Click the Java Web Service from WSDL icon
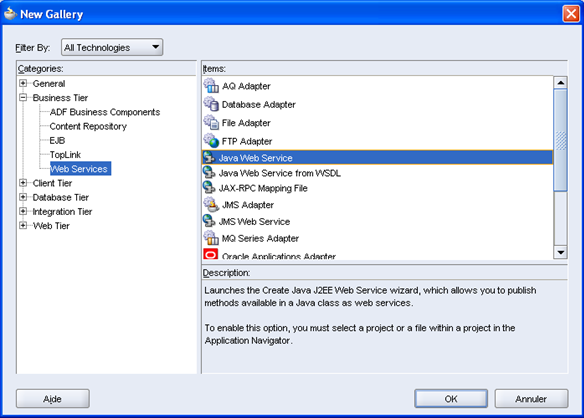This screenshot has width=584, height=418. 209,172
